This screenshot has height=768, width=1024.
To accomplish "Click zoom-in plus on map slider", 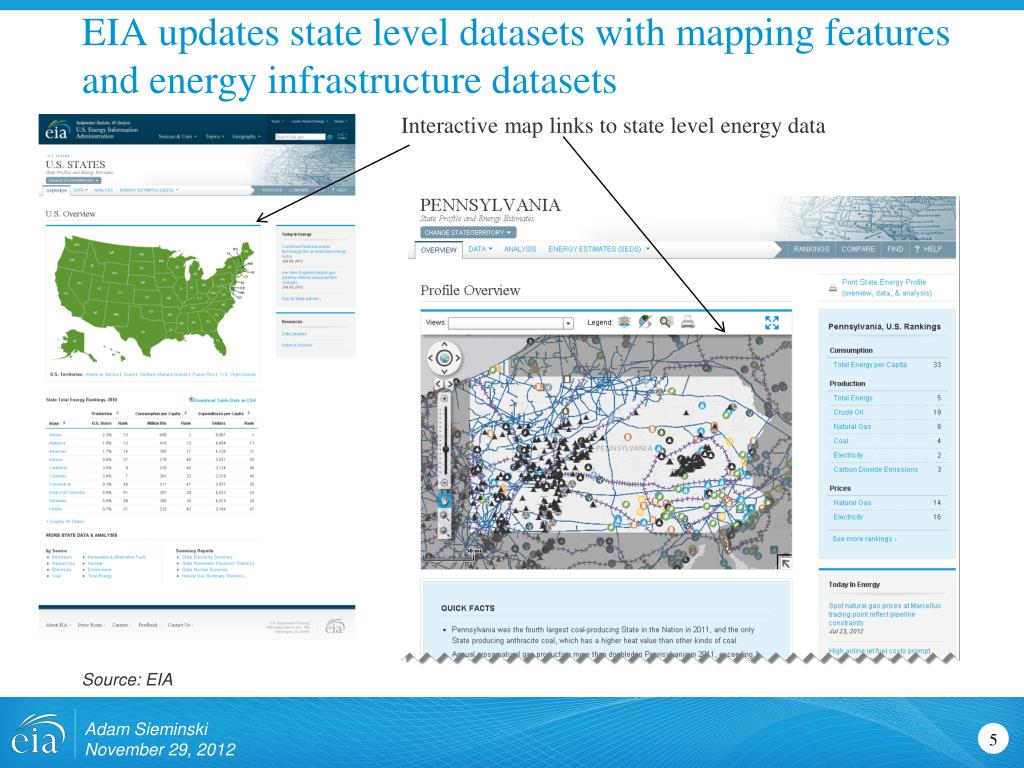I will pos(444,398).
